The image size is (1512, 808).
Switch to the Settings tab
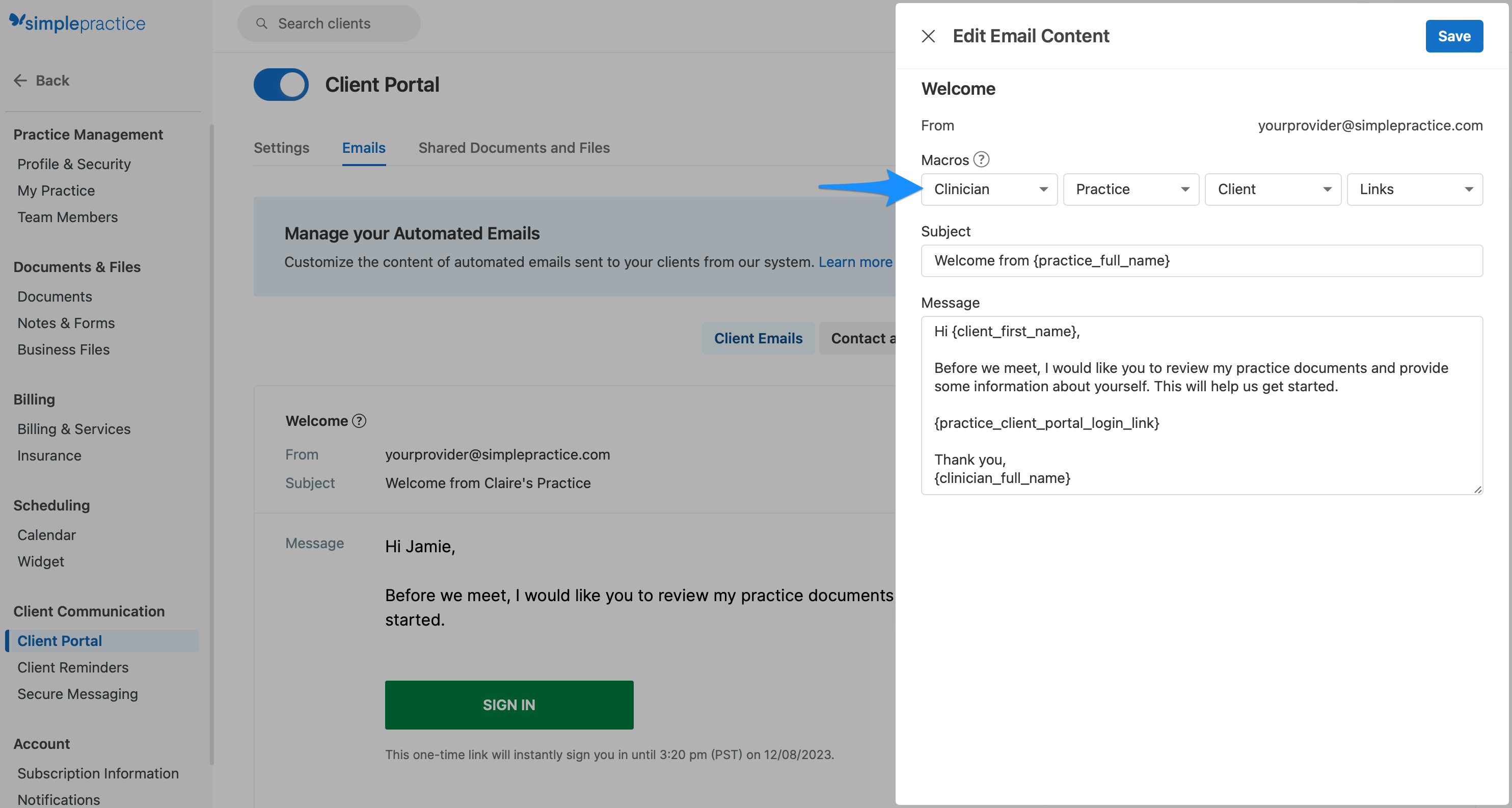click(281, 148)
